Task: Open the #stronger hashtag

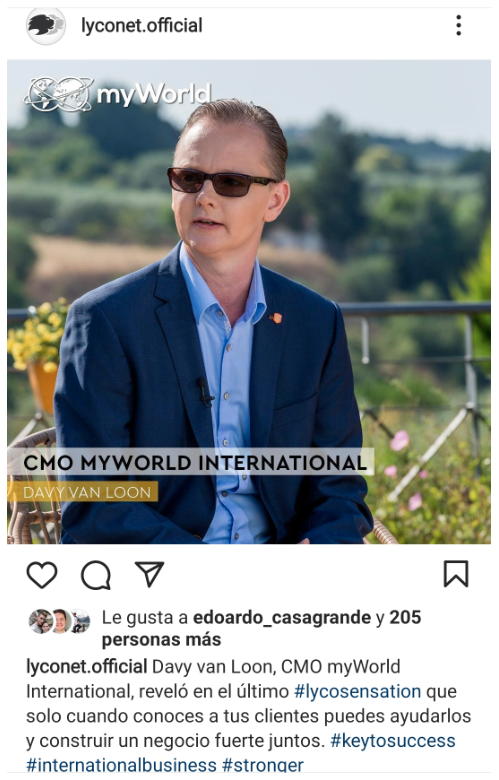Action: point(263,765)
